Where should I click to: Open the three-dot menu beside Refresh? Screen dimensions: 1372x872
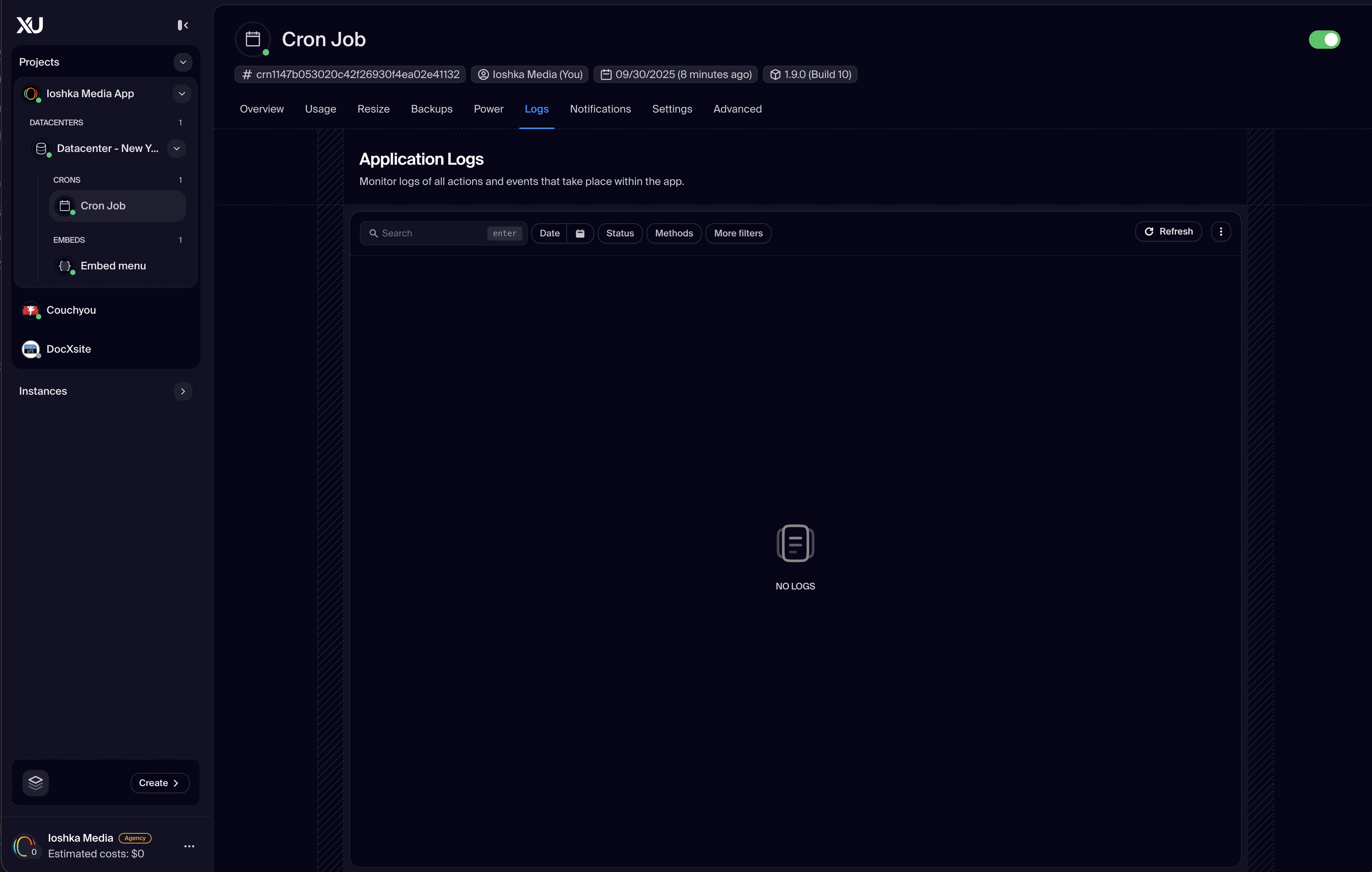(1220, 232)
